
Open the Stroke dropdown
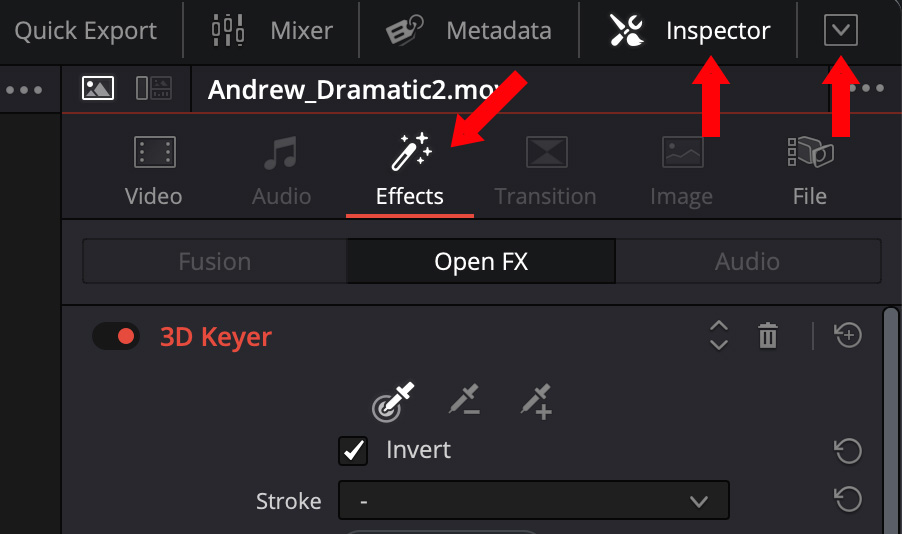click(534, 500)
